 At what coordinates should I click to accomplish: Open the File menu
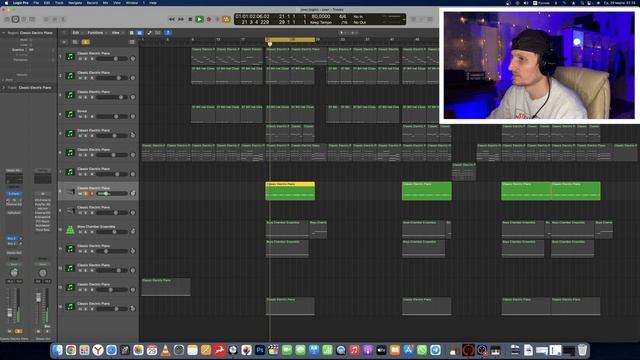point(36,3)
